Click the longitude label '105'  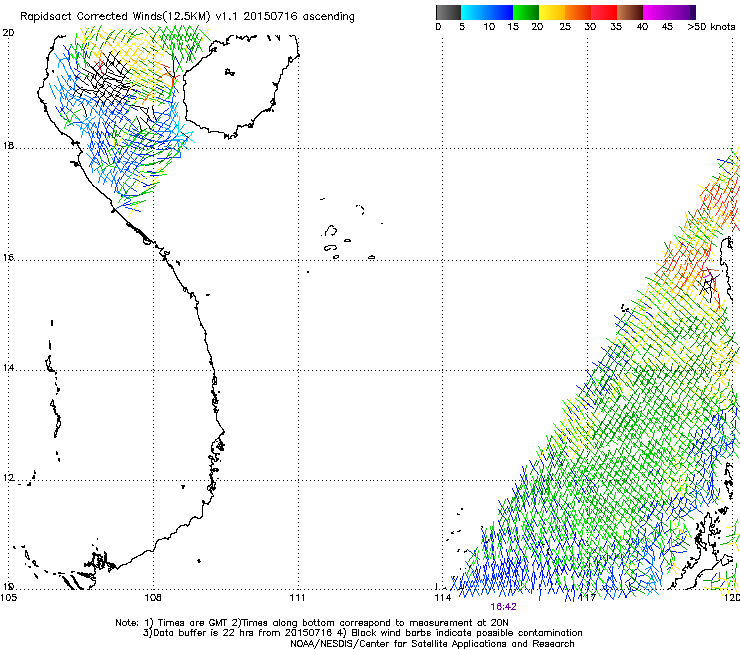8,598
